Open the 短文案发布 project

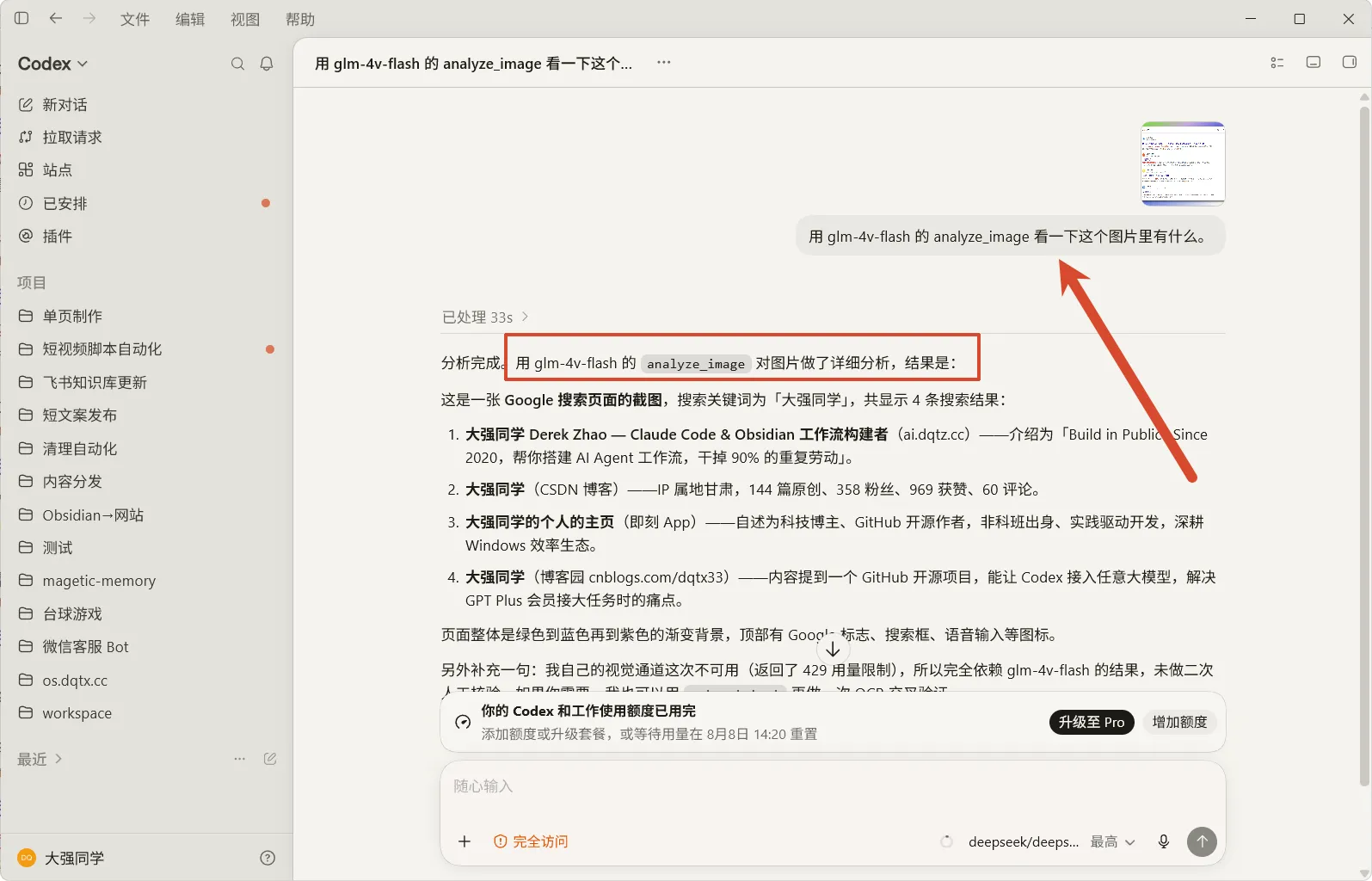pyautogui.click(x=80, y=416)
